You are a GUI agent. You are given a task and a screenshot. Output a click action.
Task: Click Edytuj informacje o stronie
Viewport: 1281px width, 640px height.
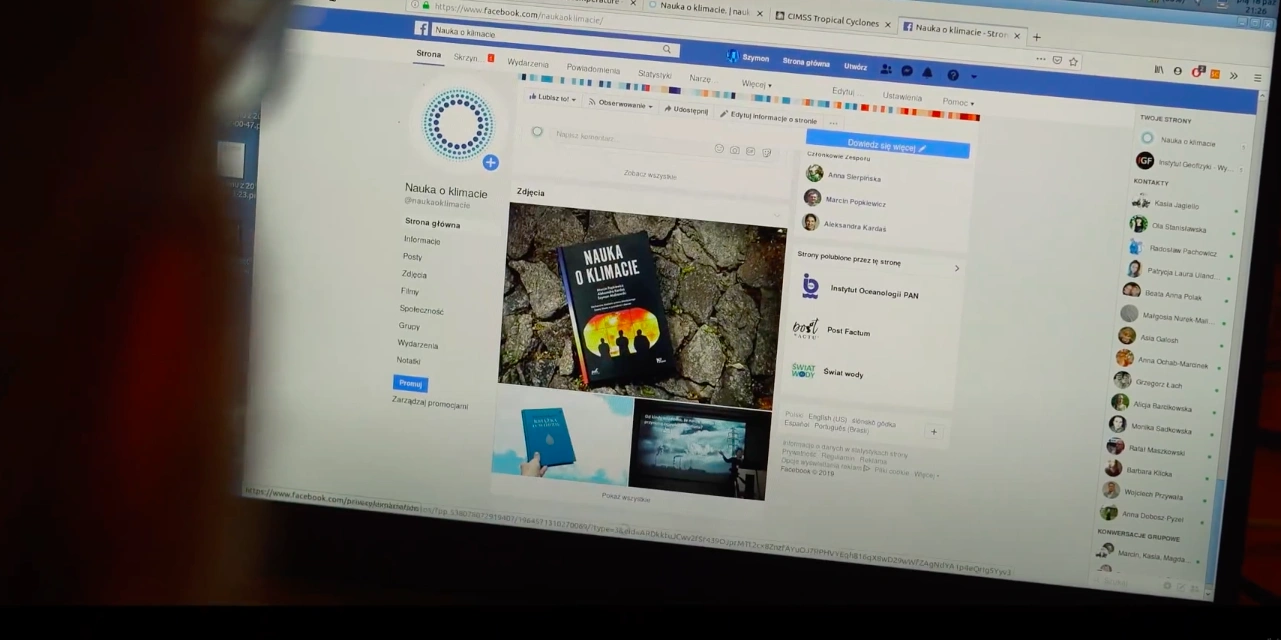(768, 117)
